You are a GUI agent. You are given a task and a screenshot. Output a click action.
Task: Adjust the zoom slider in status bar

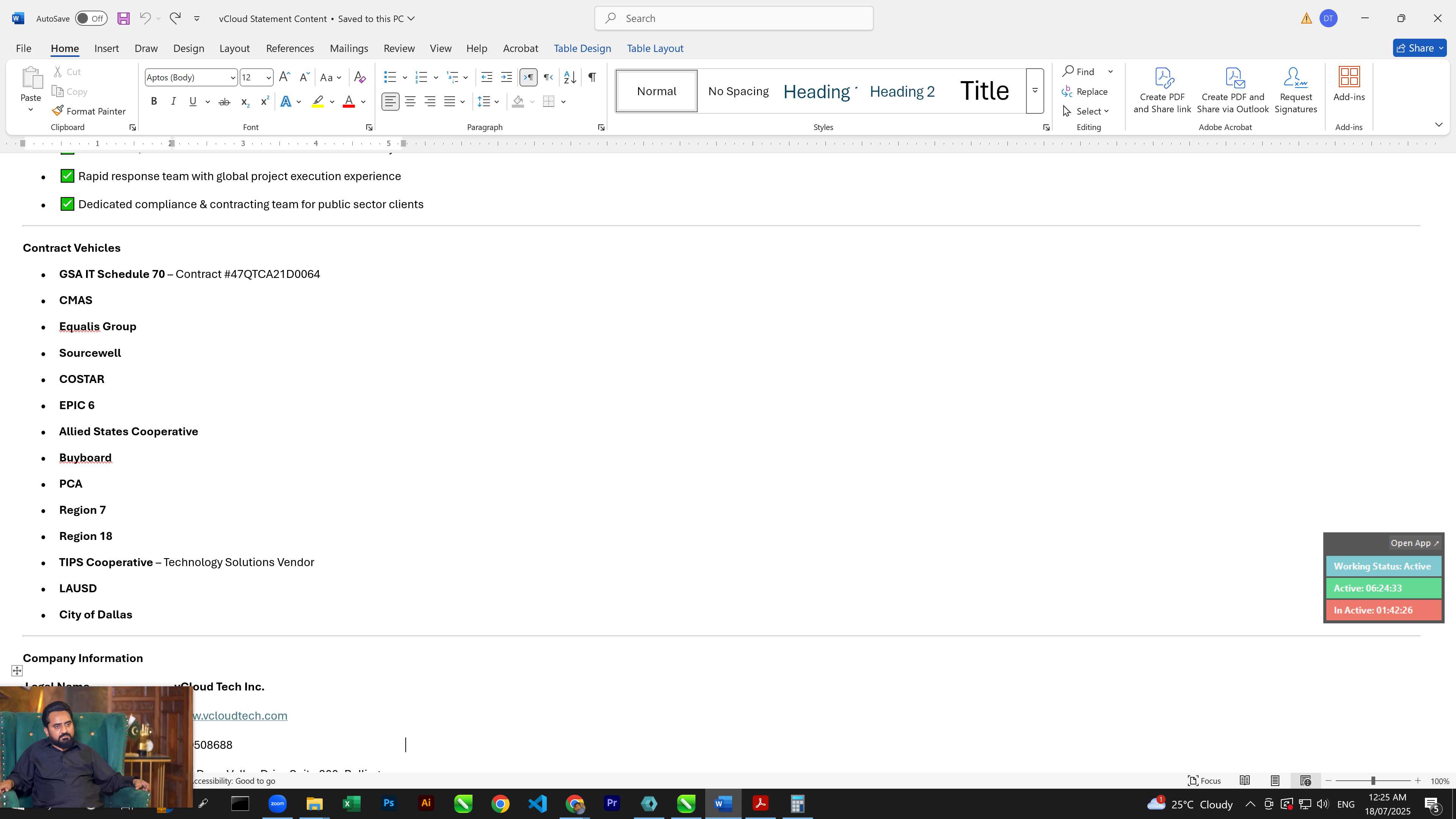pyautogui.click(x=1373, y=781)
